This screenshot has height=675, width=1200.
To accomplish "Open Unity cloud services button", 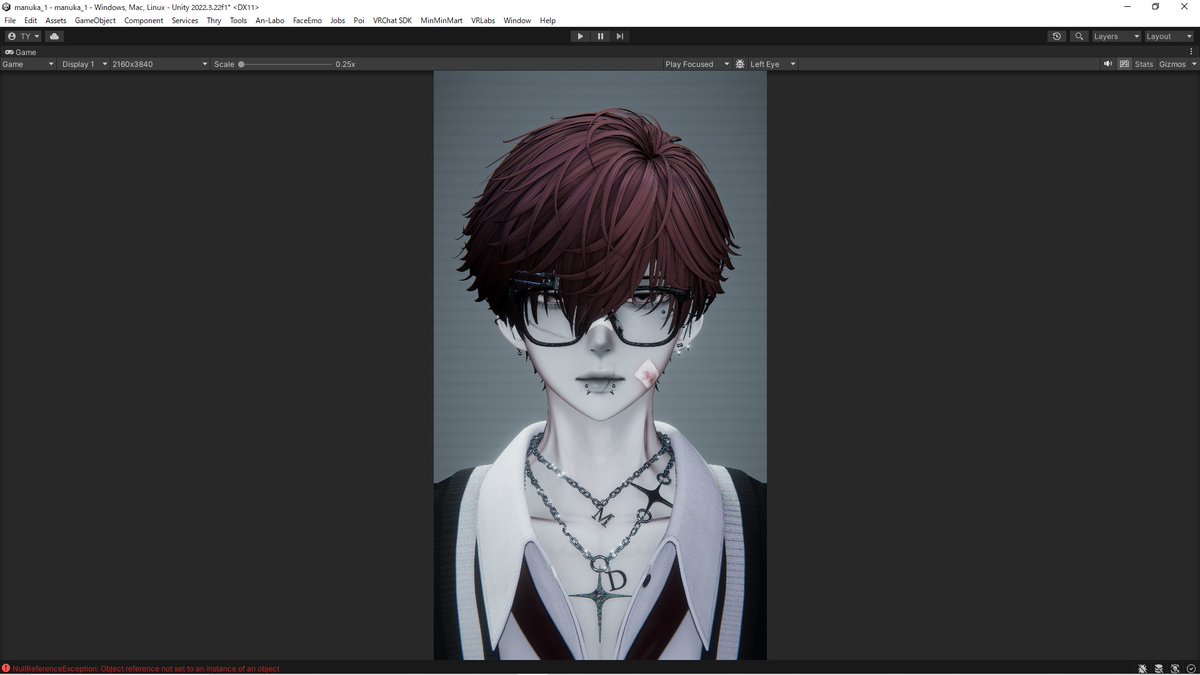I will pyautogui.click(x=55, y=36).
